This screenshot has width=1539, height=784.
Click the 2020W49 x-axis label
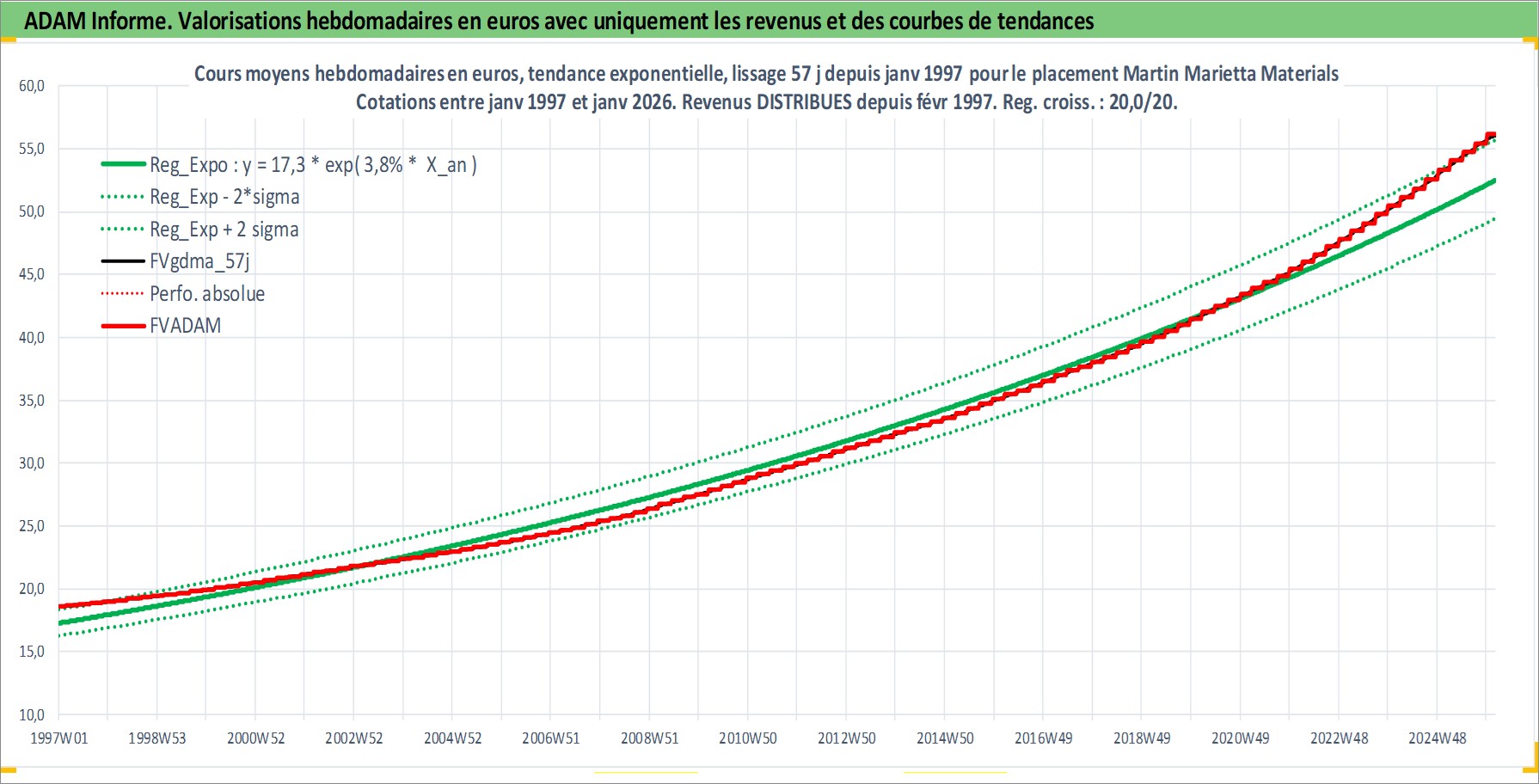point(1241,738)
